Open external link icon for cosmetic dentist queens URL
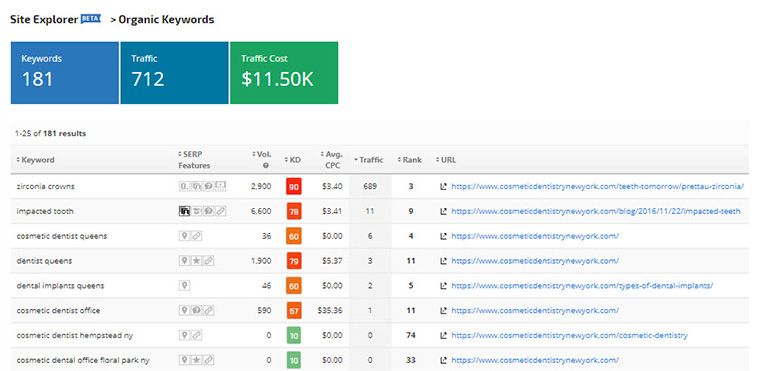This screenshot has height=371, width=757. pos(443,236)
